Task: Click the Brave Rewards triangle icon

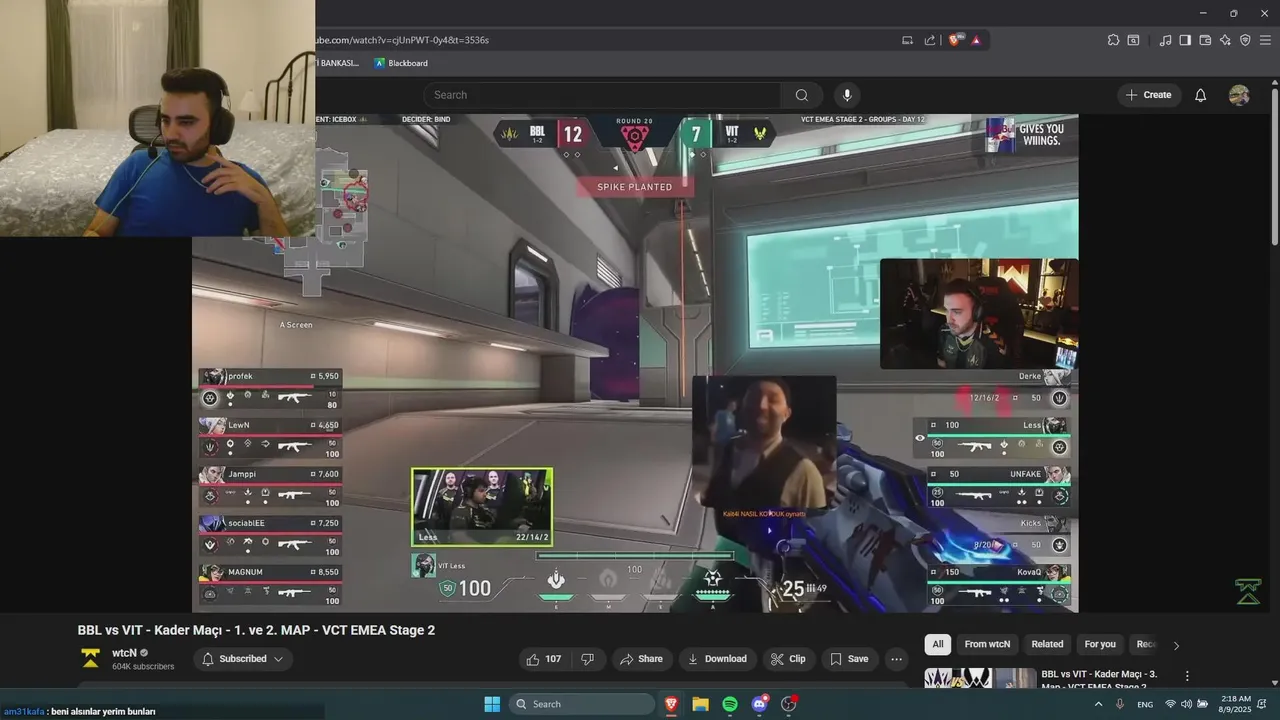Action: pos(975,40)
